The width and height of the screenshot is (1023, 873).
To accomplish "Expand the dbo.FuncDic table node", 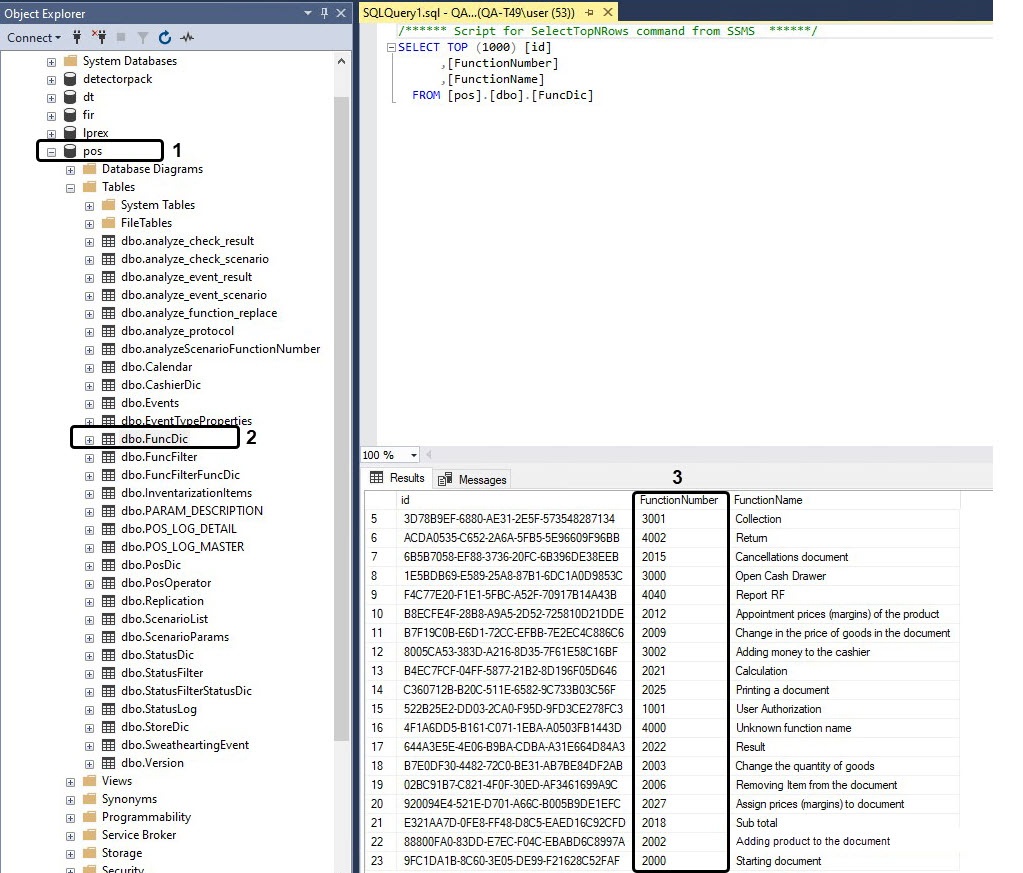I will pyautogui.click(x=90, y=439).
